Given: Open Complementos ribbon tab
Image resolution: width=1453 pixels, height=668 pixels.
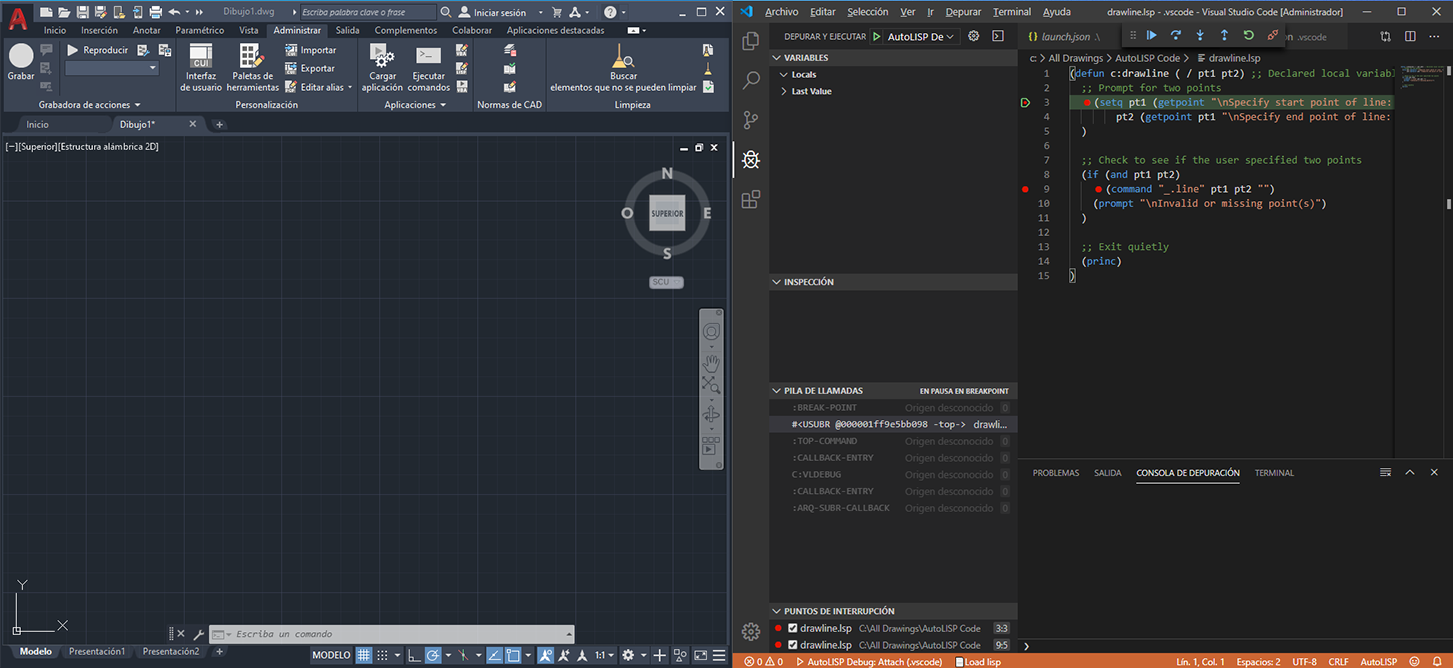Looking at the screenshot, I should pyautogui.click(x=406, y=30).
